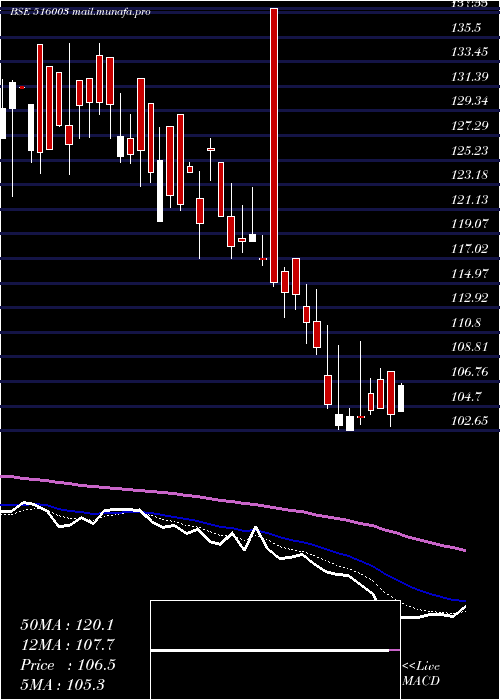Image resolution: width=500 pixels, height=700 pixels.
Task: Click the 119.07 price axis label
Action: coord(469,224)
